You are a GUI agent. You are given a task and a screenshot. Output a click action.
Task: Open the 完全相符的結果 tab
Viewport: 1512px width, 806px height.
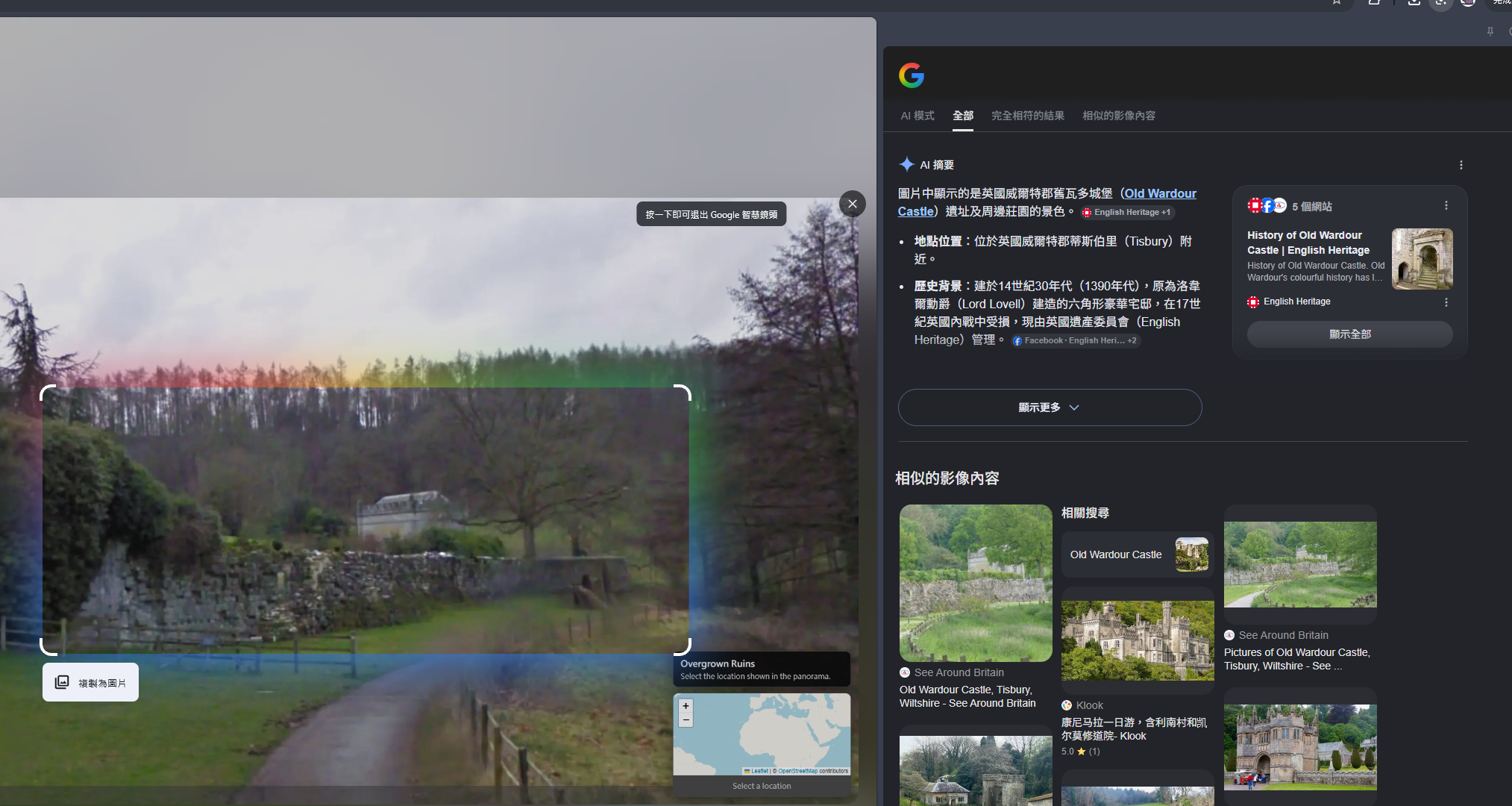1028,116
